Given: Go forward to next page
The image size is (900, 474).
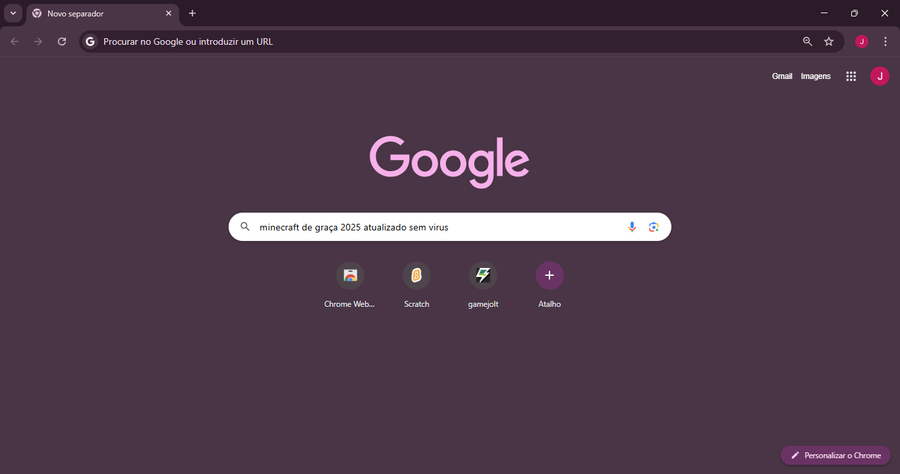Looking at the screenshot, I should 38,41.
